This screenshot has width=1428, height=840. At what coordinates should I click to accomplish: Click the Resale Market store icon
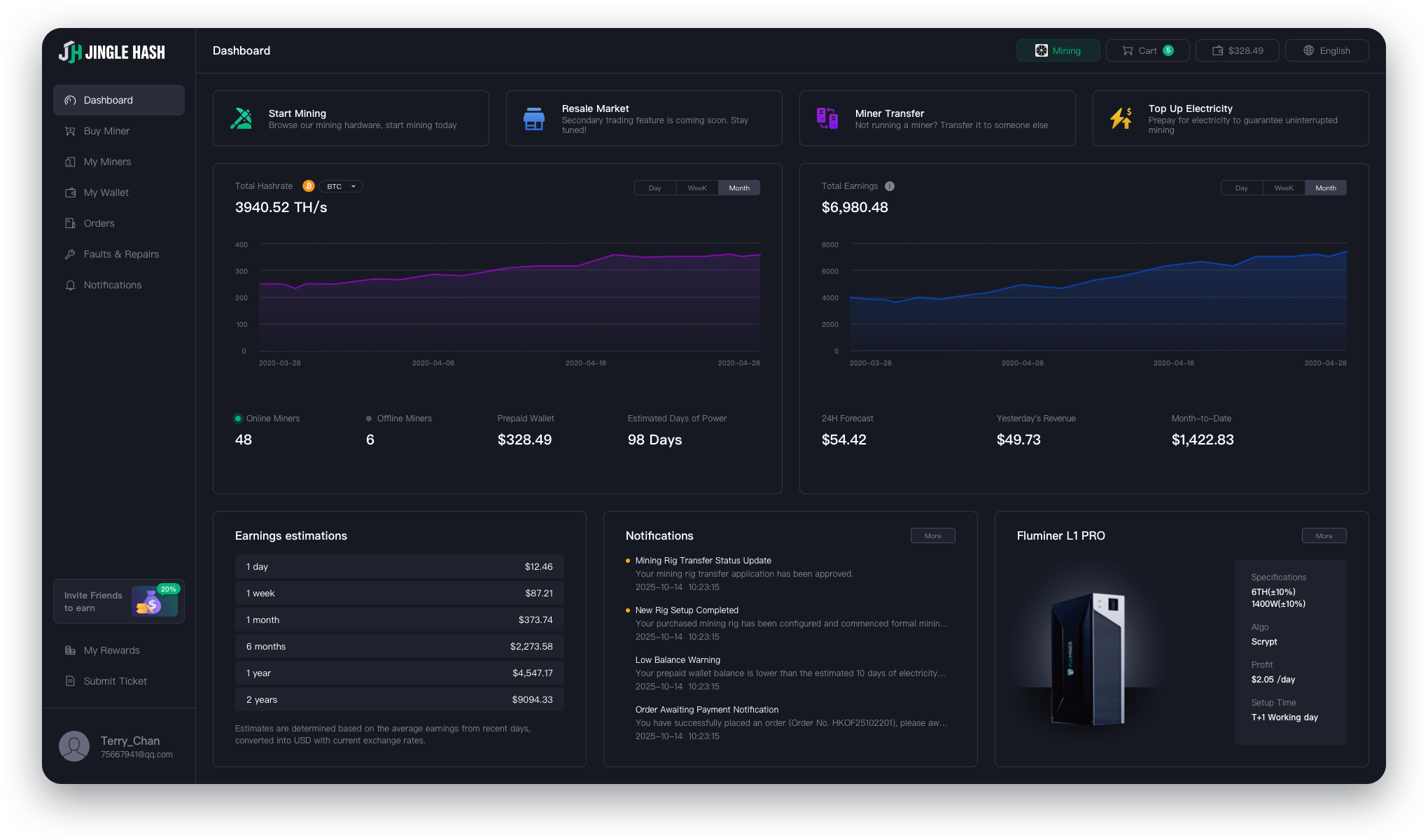click(534, 118)
